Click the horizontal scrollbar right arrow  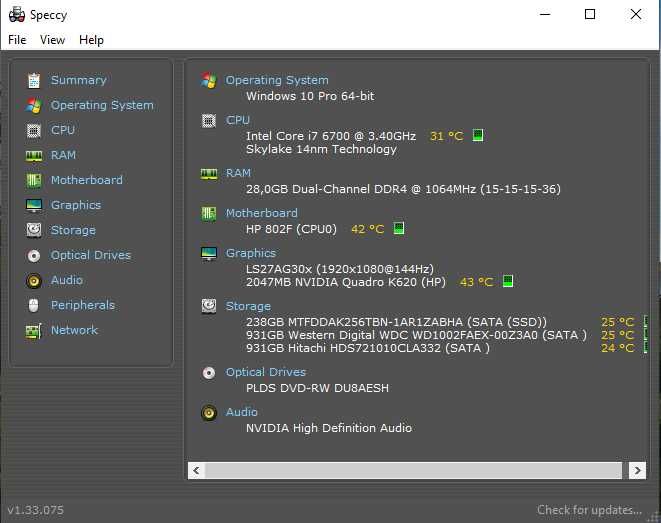[x=637, y=470]
